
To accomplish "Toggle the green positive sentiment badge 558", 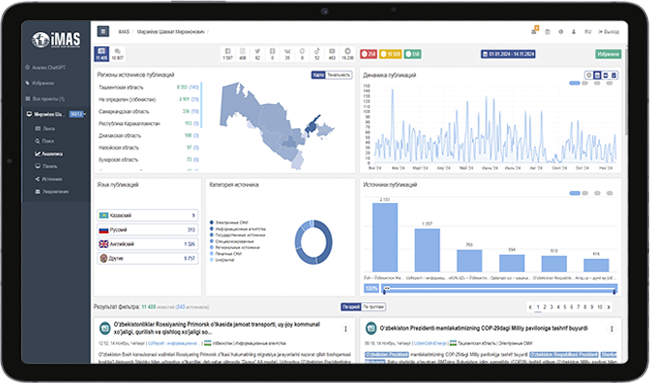I will click(412, 54).
